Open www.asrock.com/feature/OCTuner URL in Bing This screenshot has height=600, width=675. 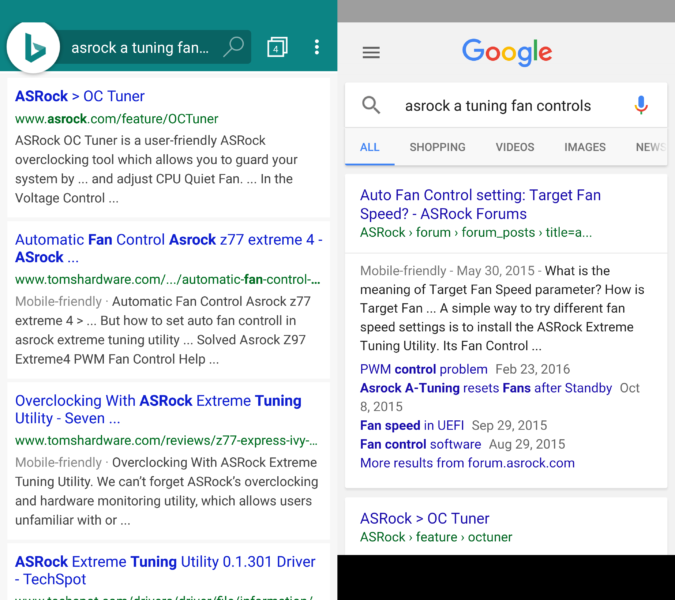tap(117, 119)
